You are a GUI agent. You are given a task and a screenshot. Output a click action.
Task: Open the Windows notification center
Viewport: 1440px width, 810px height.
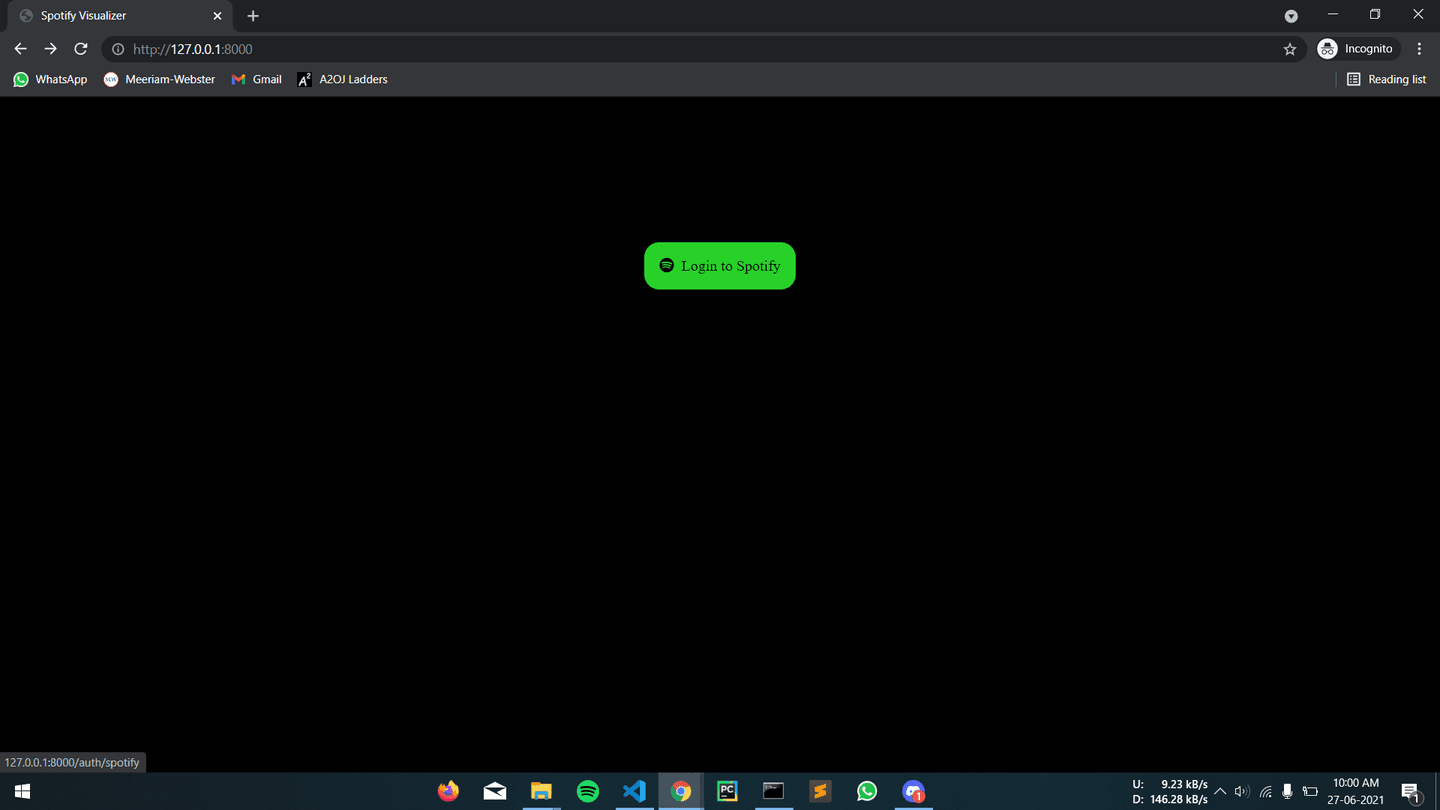point(1411,791)
